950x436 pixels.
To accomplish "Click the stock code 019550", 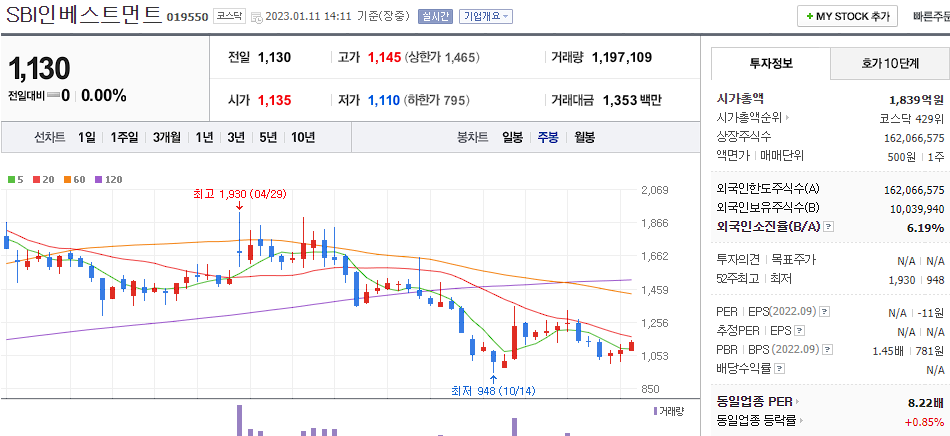I will [x=187, y=18].
